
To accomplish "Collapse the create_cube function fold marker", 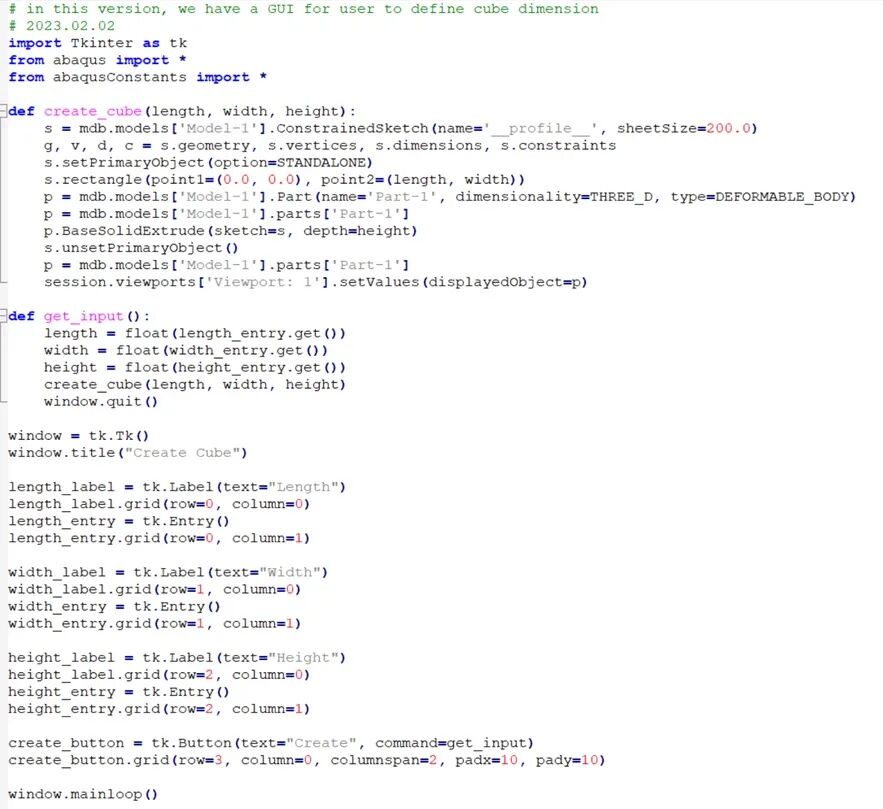I will 3,110.
